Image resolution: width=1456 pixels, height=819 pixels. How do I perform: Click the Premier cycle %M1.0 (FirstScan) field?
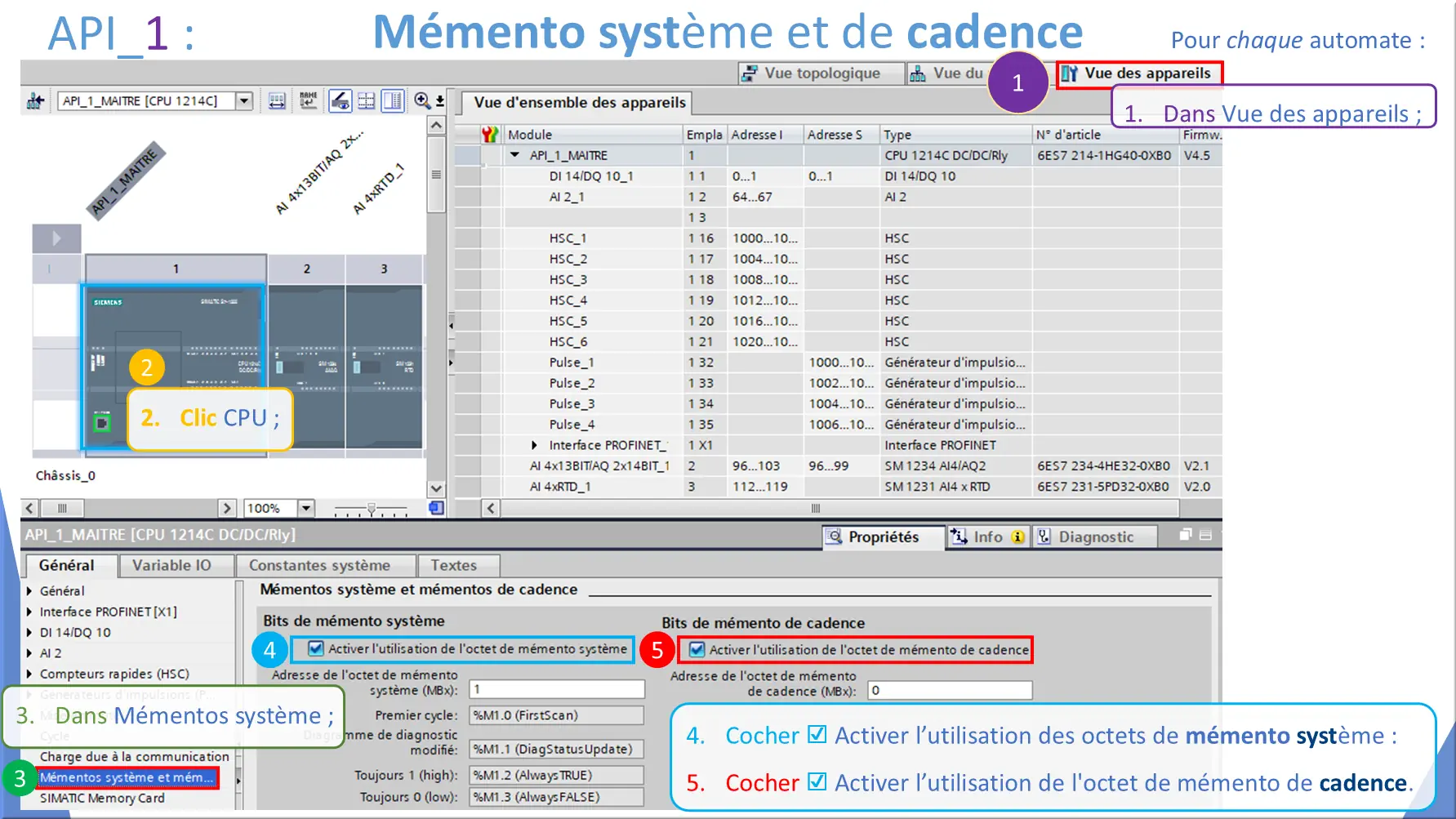pos(557,715)
